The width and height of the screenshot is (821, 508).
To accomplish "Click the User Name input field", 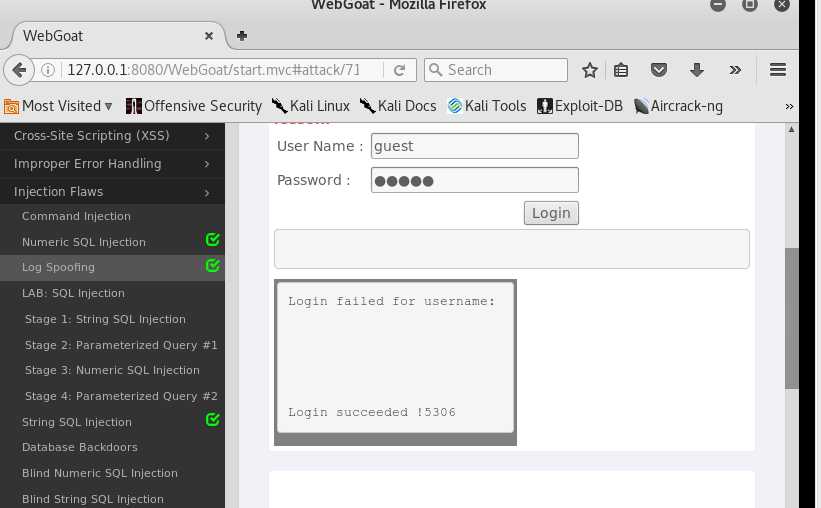I will pos(474,146).
